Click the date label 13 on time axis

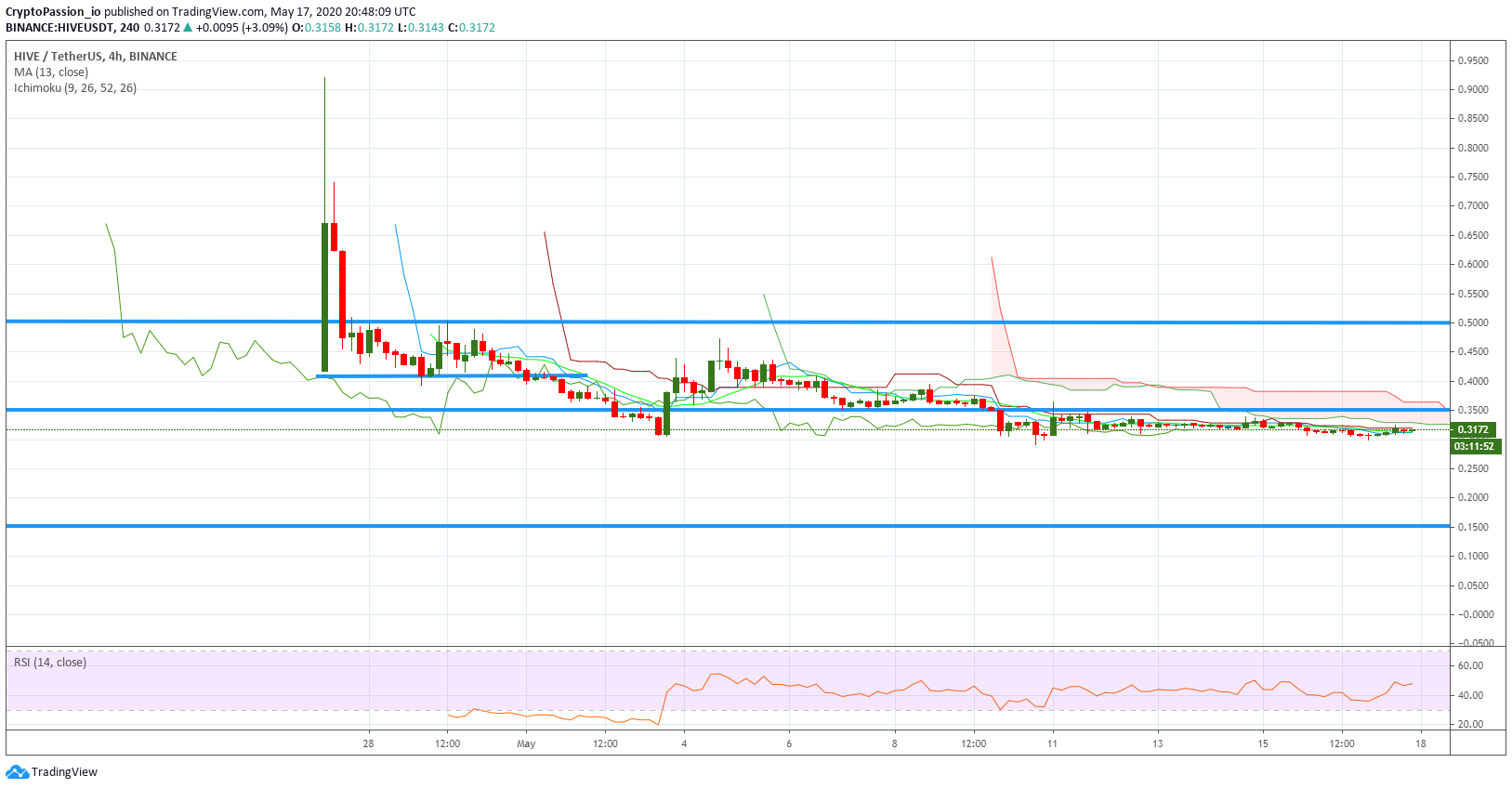[x=1158, y=743]
